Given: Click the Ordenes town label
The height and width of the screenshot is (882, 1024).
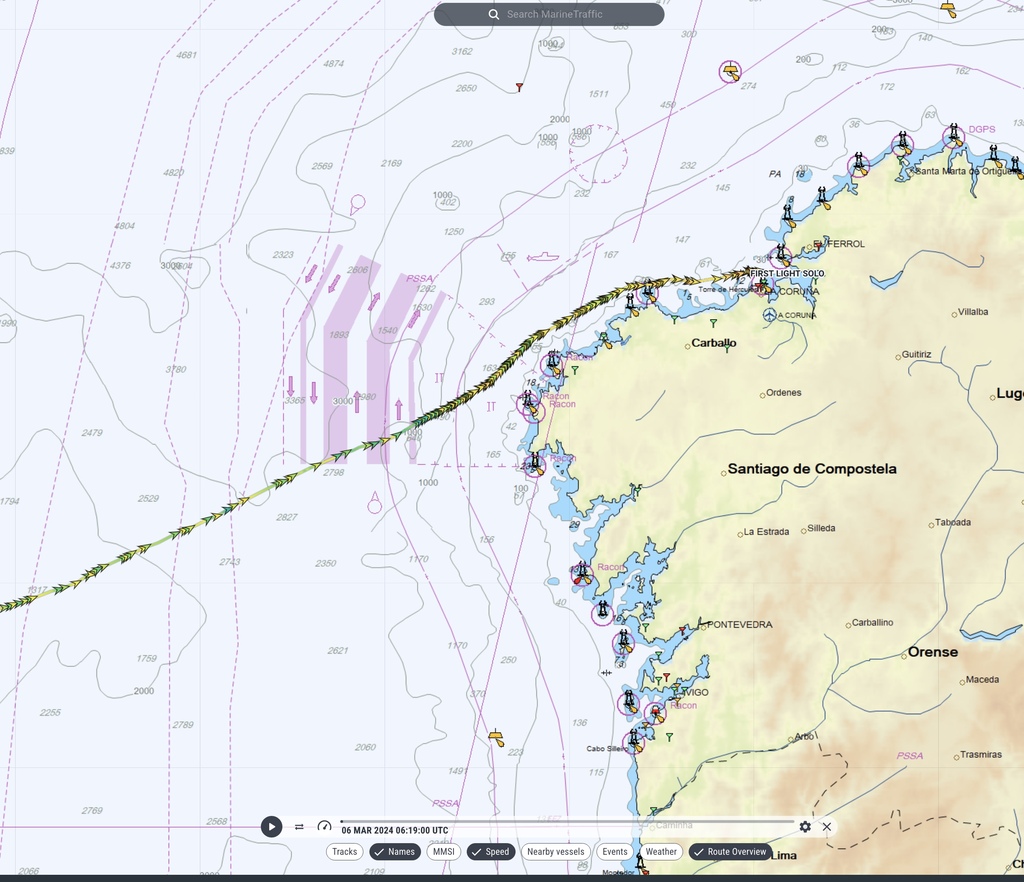Looking at the screenshot, I should 784,392.
